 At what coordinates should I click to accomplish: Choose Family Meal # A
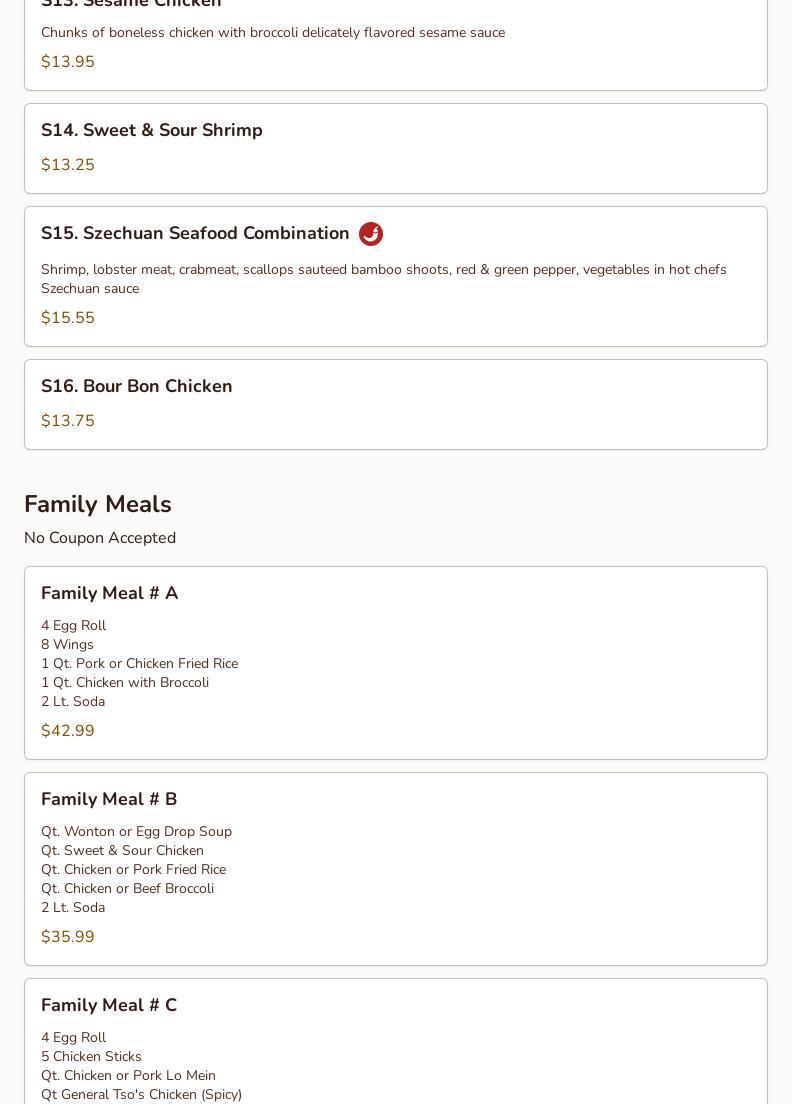[110, 594]
